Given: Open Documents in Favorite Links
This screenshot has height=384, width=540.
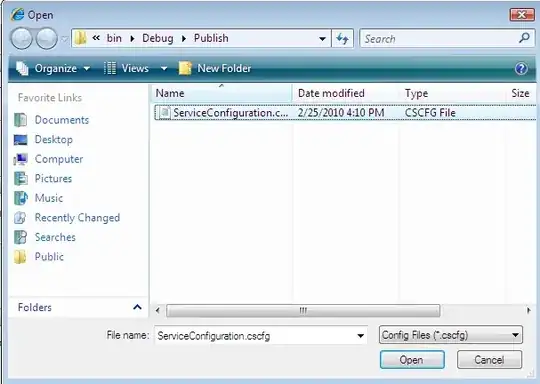Looking at the screenshot, I should [52, 120].
